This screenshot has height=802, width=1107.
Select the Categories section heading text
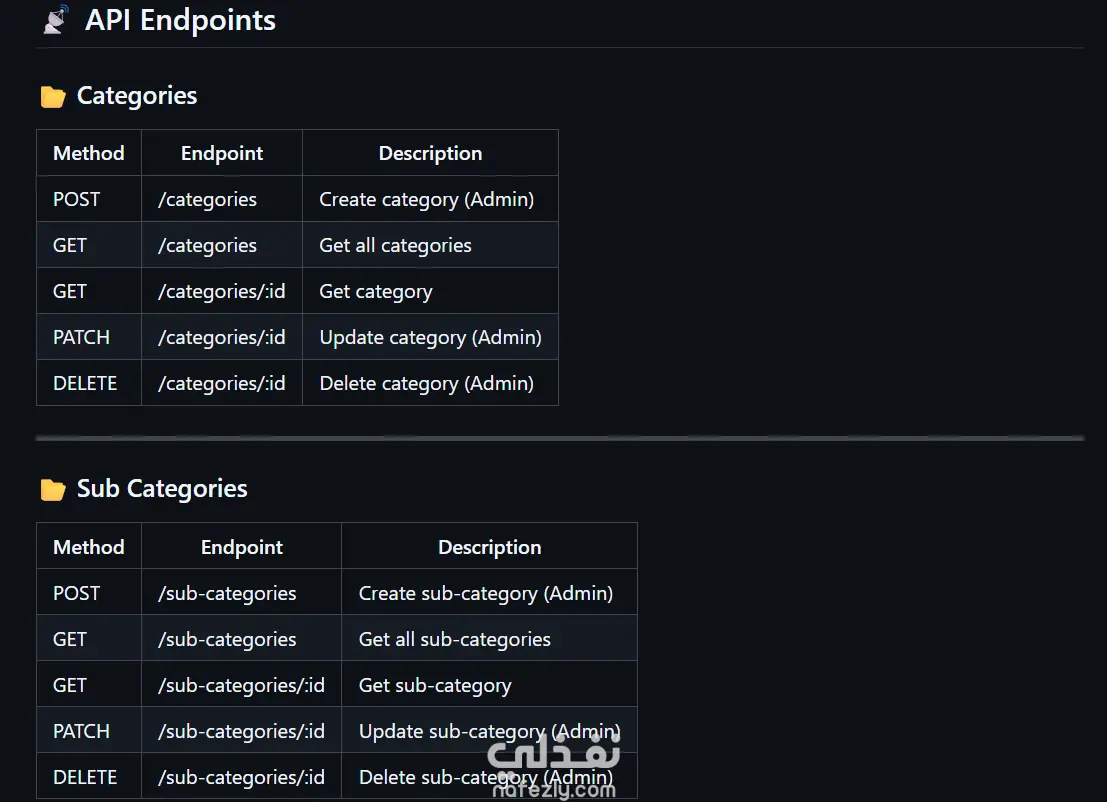(x=137, y=96)
